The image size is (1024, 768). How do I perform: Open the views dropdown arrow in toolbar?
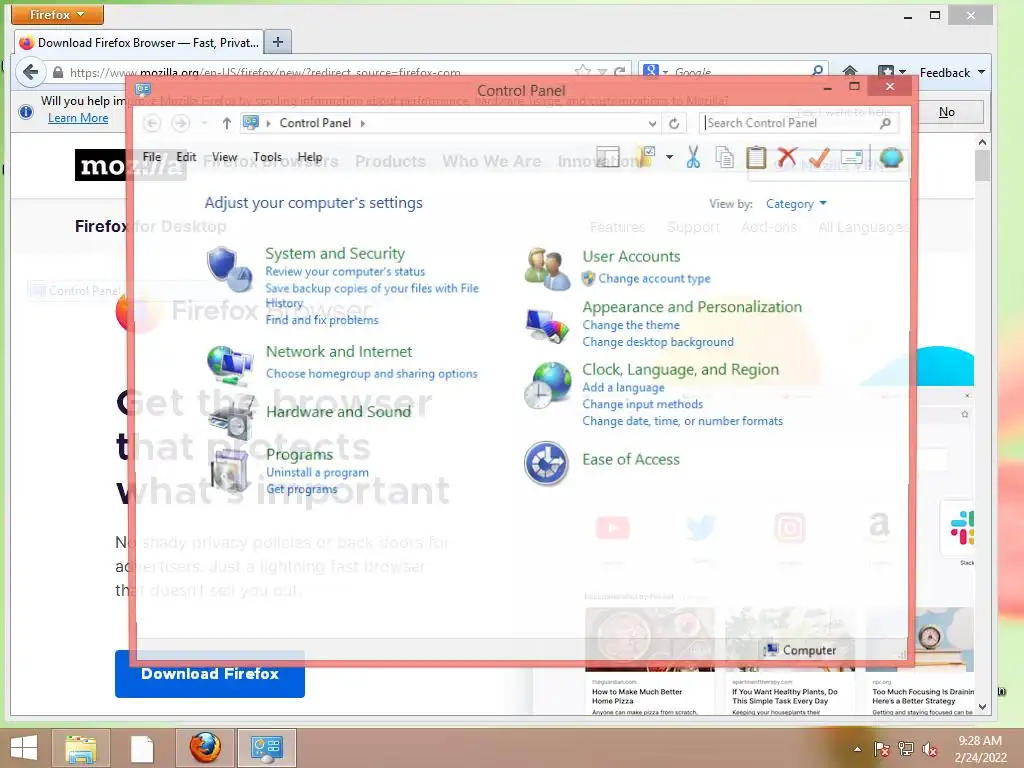click(x=669, y=157)
